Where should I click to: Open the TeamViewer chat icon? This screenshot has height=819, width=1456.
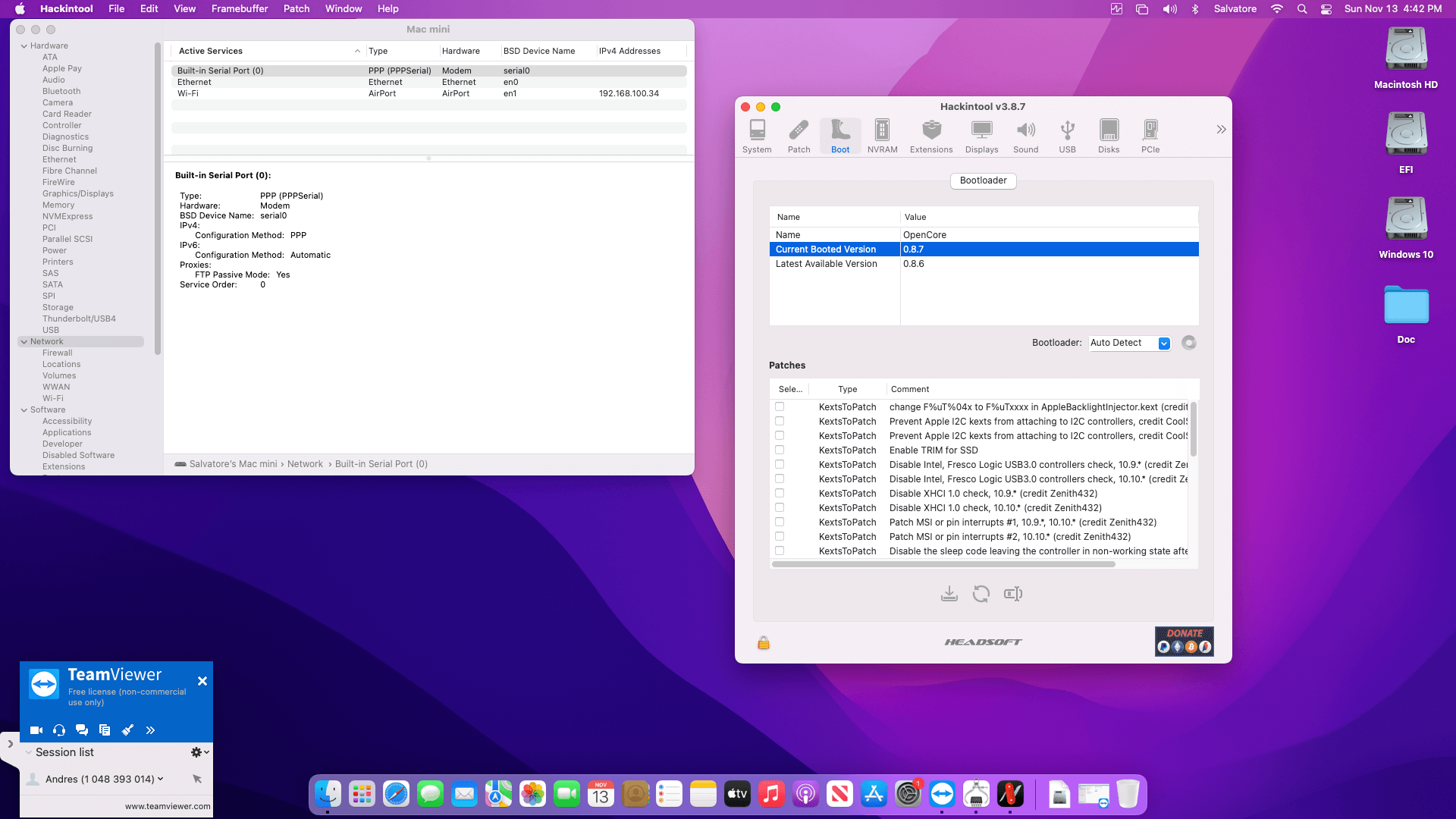82,730
